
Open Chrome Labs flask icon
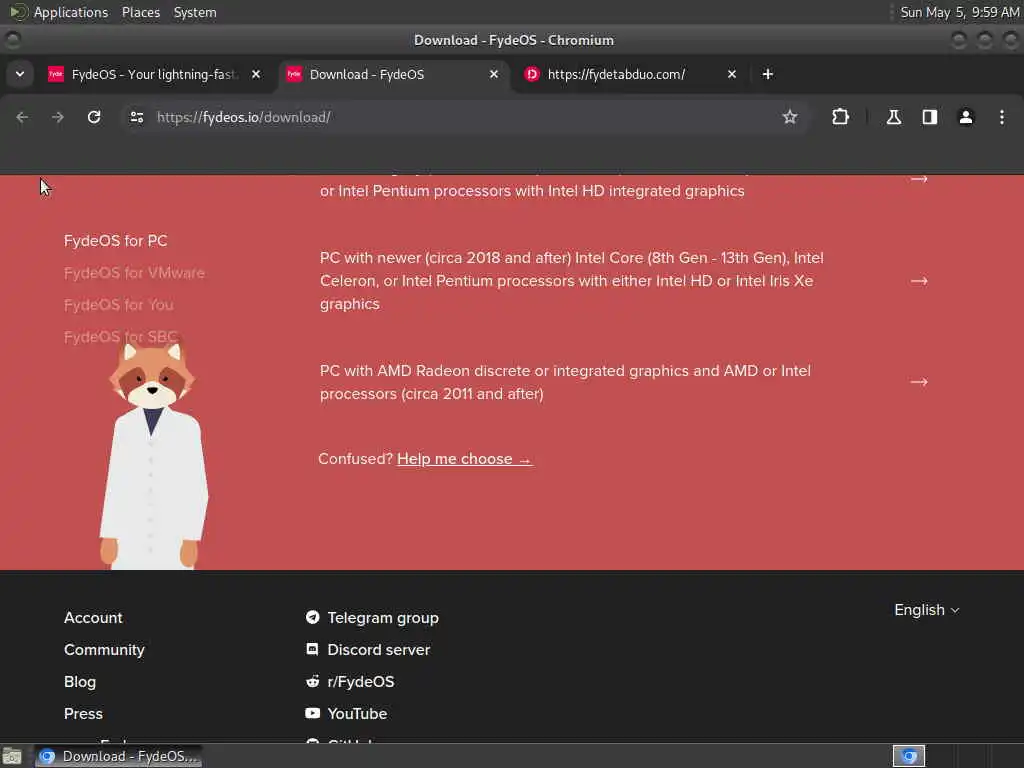point(893,117)
